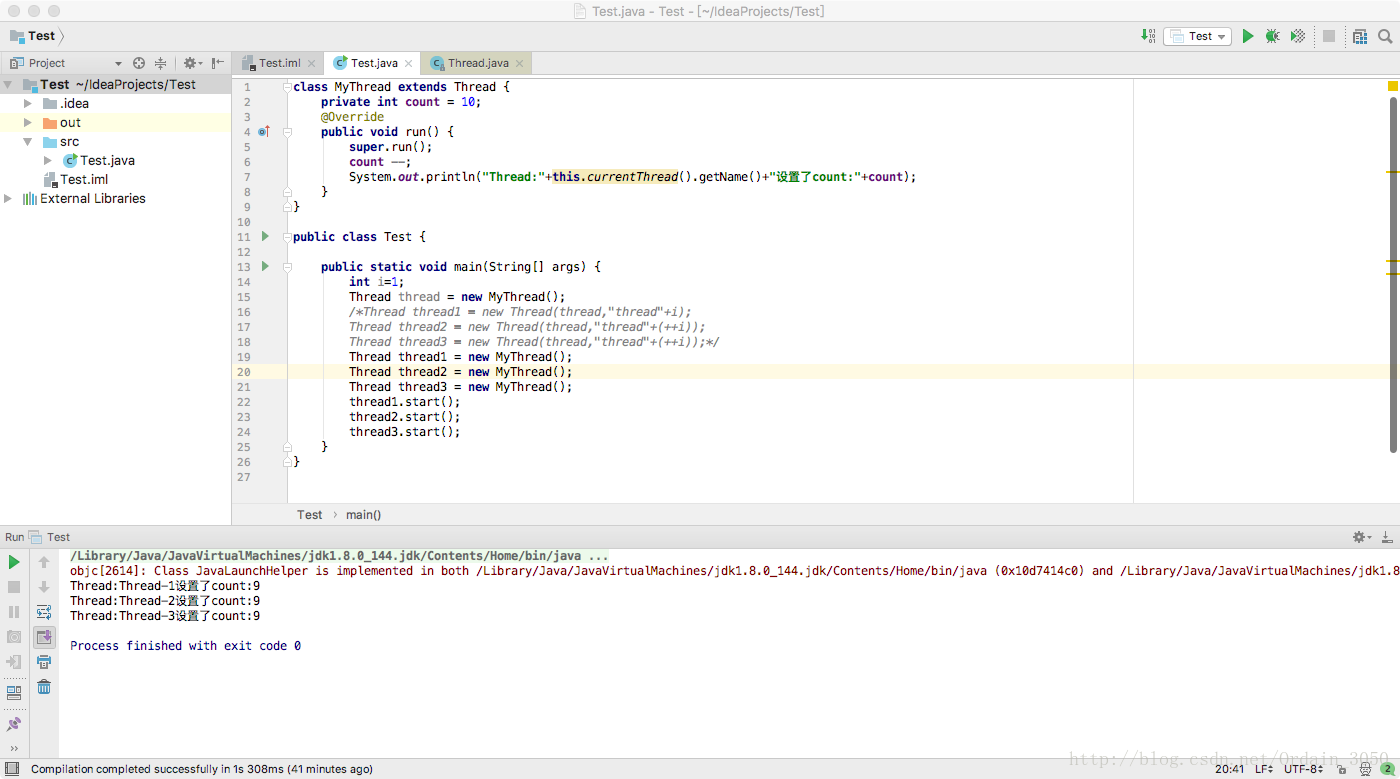This screenshot has height=779, width=1400.
Task: Click main() in editor breadcrumb
Action: [x=363, y=515]
